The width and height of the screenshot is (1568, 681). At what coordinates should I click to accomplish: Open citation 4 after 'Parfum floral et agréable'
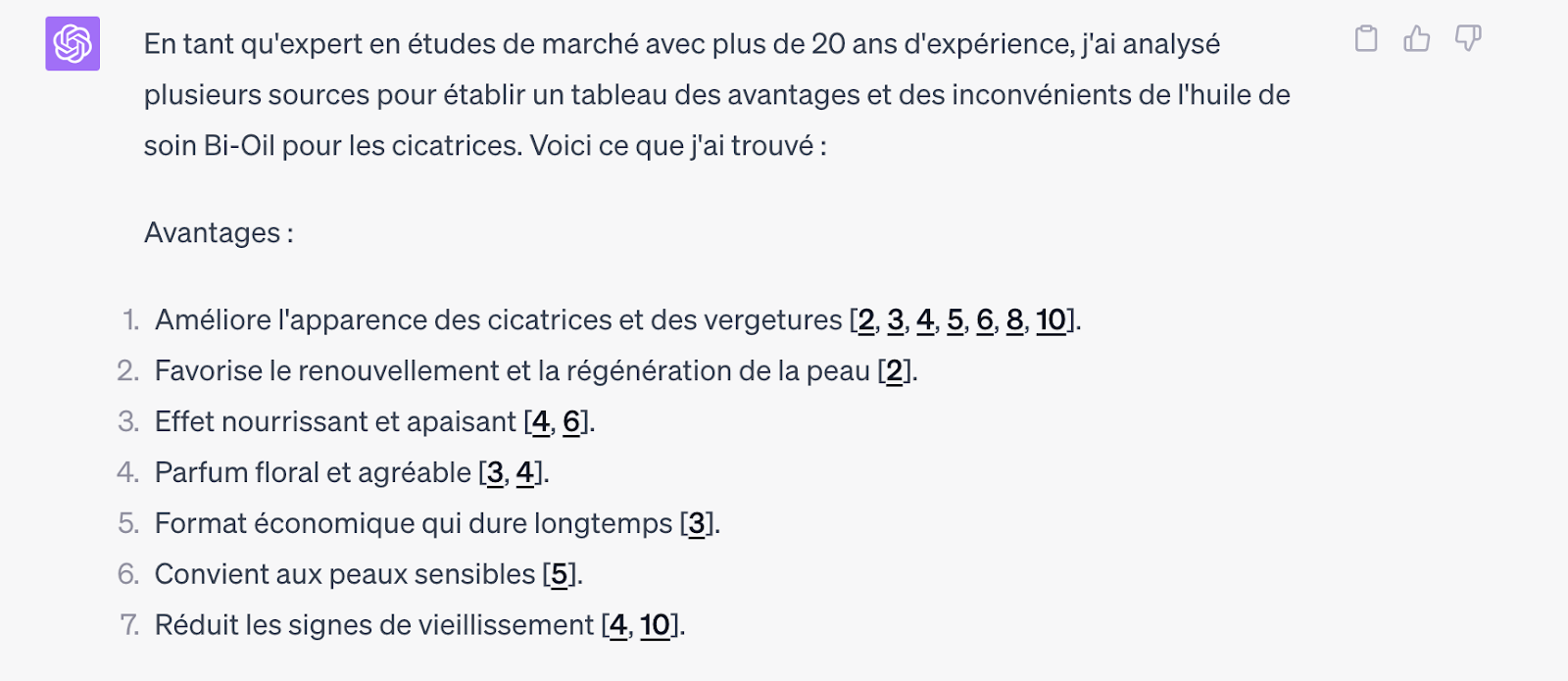(525, 473)
